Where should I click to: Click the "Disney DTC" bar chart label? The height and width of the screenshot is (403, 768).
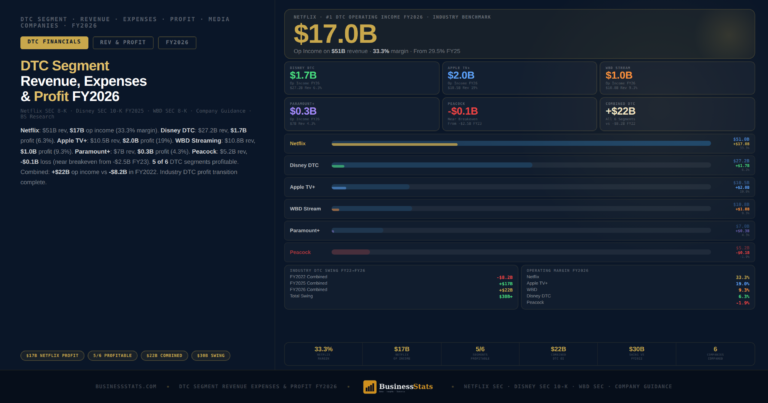coord(304,166)
